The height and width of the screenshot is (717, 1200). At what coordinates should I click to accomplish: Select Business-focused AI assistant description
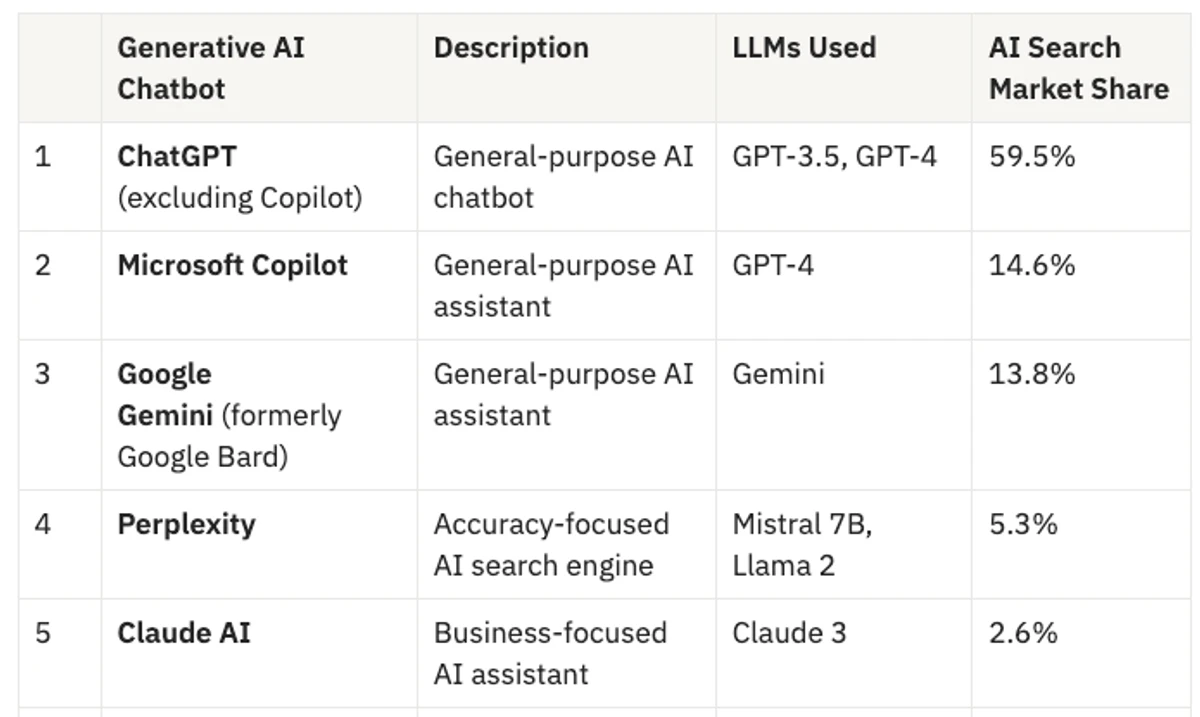point(549,654)
